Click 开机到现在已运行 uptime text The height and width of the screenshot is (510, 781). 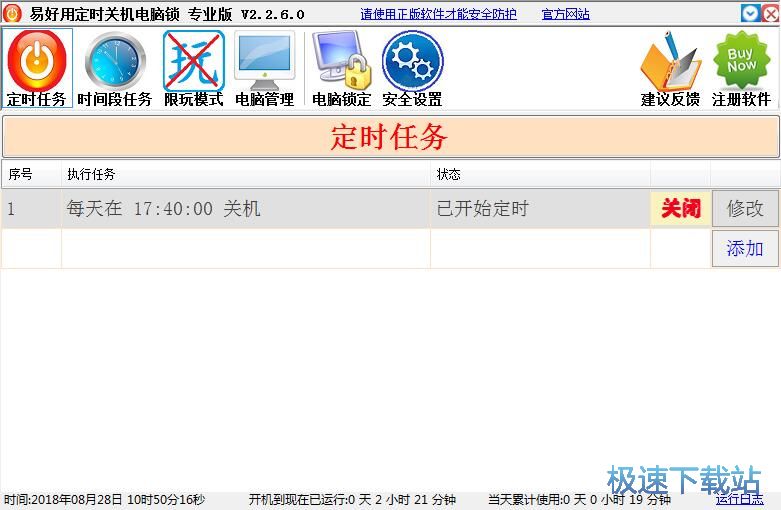point(352,500)
